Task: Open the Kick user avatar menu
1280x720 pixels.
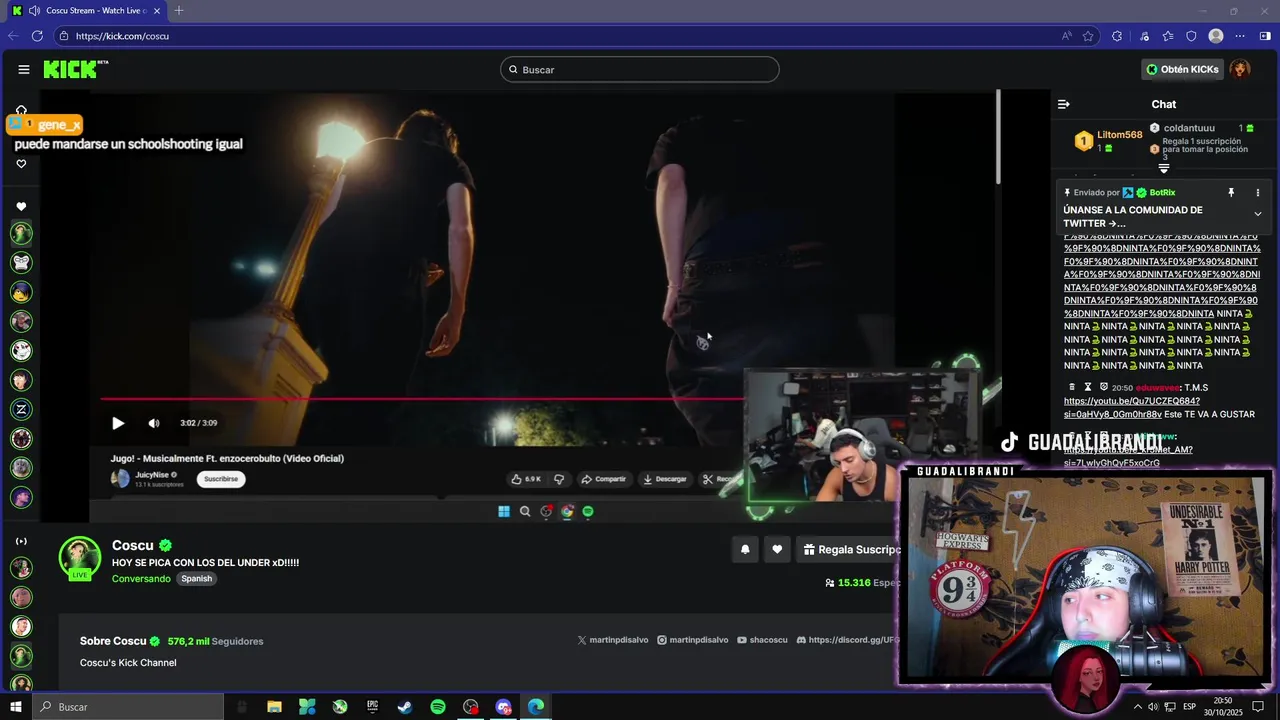Action: pos(1240,69)
